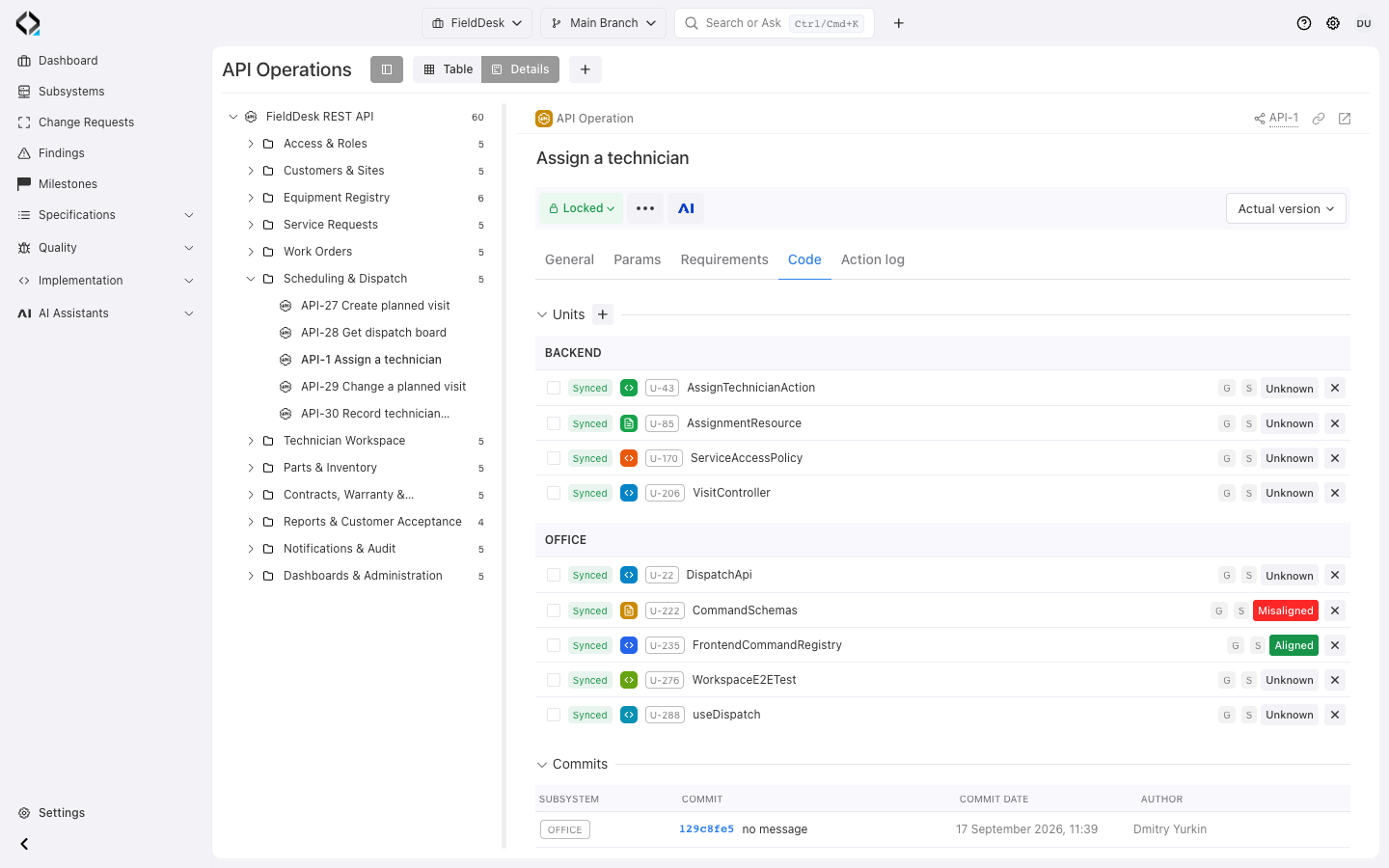1389x868 pixels.
Task: Collapse the Scheduling & Dispatch folder
Action: point(251,279)
